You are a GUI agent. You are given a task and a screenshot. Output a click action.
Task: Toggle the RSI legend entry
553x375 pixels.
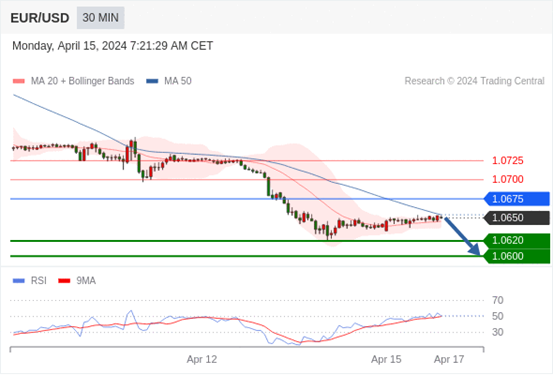pos(30,281)
